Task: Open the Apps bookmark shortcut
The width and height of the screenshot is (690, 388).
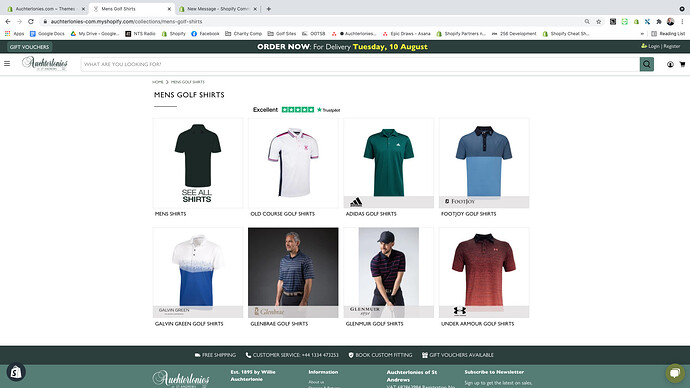Action: (x=15, y=33)
